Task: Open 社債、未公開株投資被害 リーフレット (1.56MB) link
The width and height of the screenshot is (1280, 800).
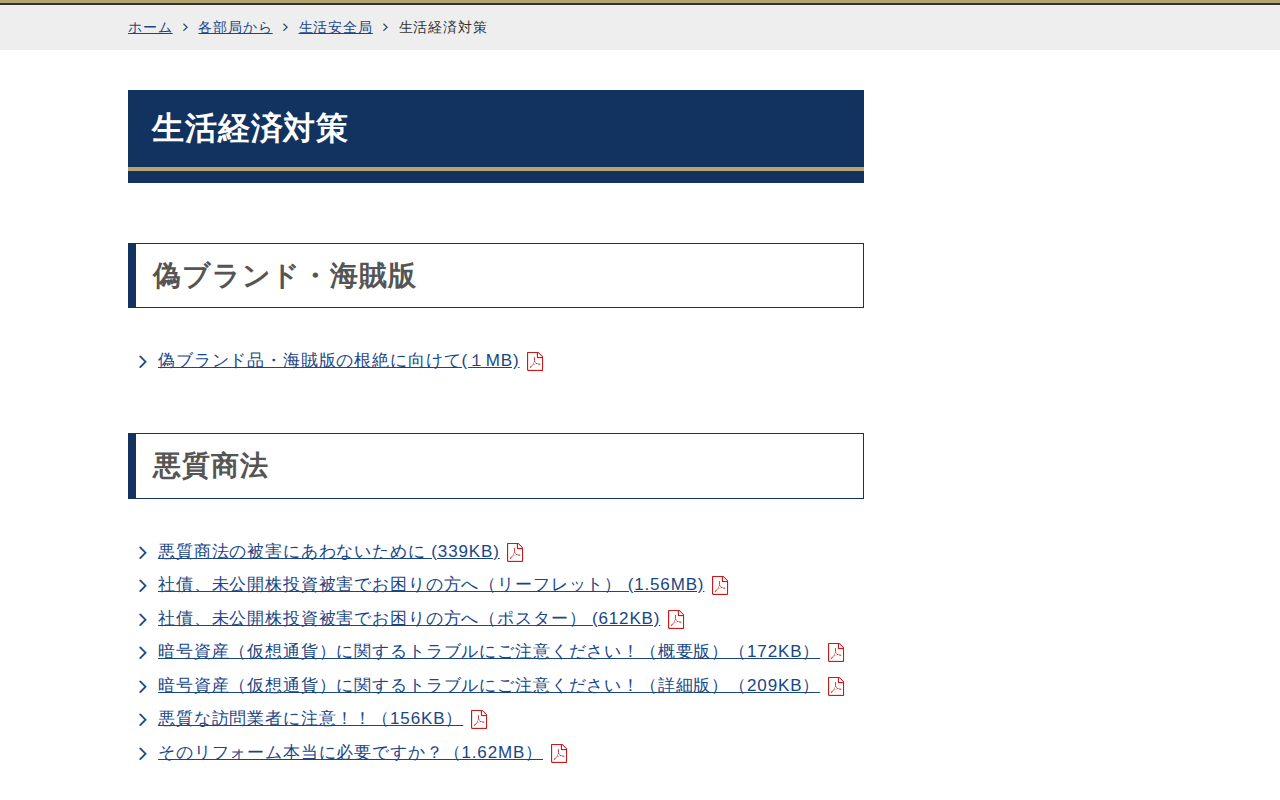Action: point(431,585)
